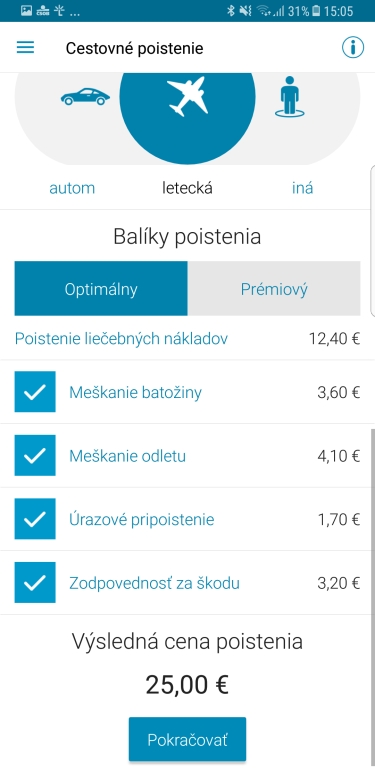Select the airplane travel icon
This screenshot has height=771, width=375.
187,97
